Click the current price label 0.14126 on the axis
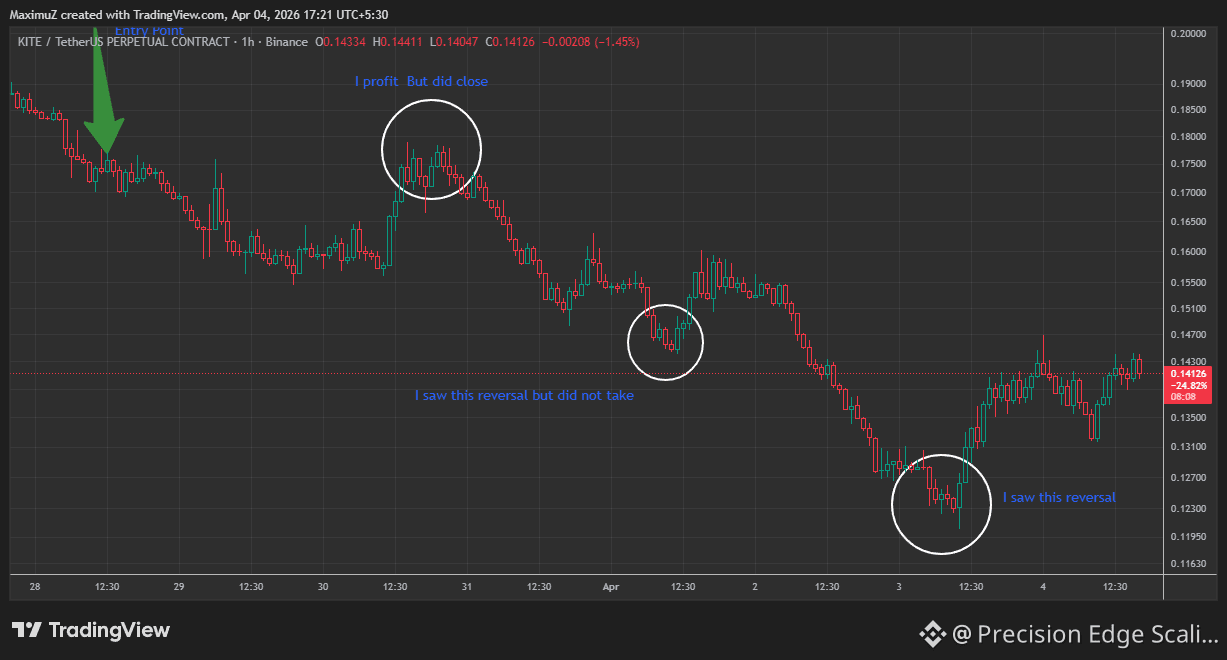 tap(1187, 372)
